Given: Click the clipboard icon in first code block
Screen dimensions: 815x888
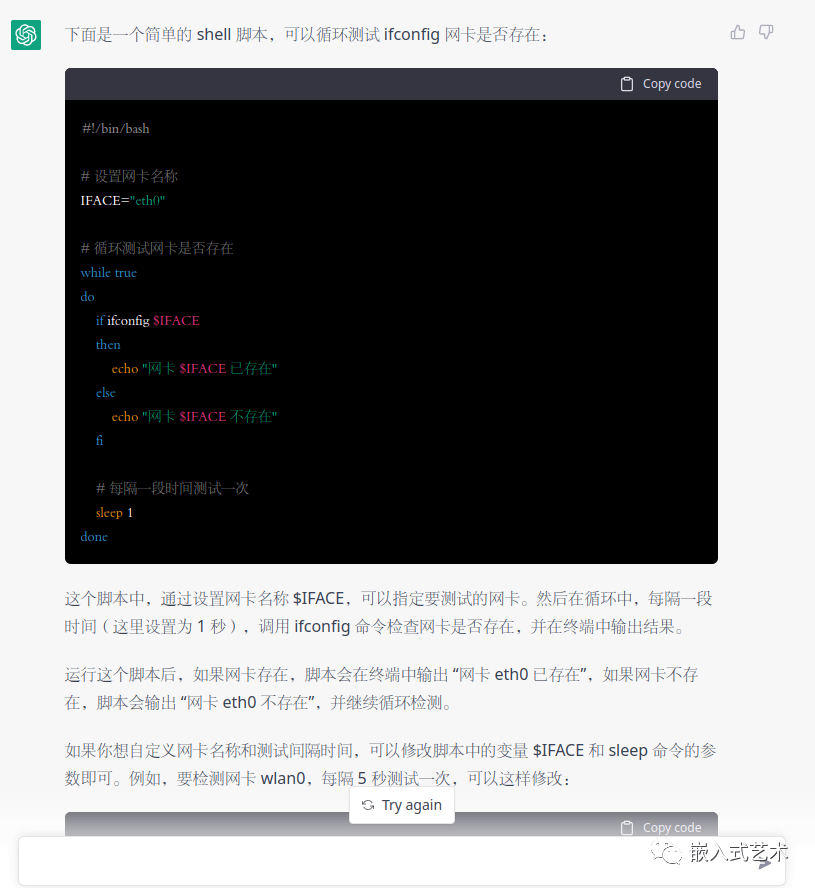Looking at the screenshot, I should coord(626,84).
